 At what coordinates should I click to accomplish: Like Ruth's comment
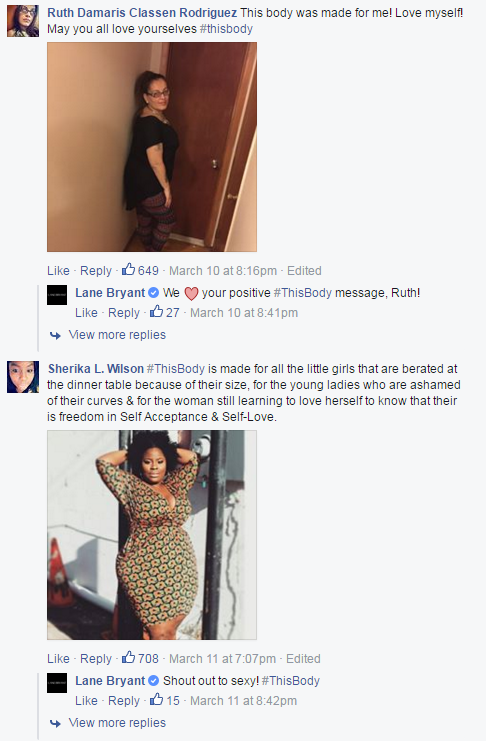[58, 271]
